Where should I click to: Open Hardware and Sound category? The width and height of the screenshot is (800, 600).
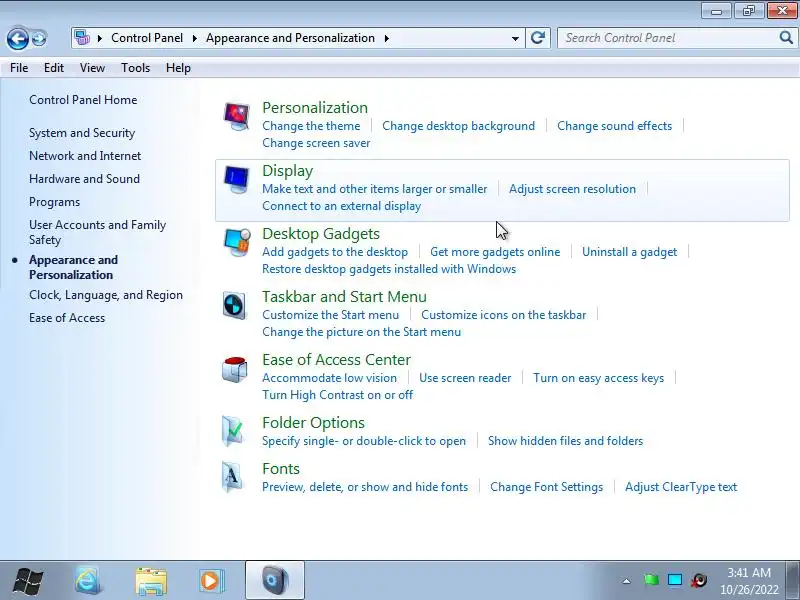[x=84, y=179]
